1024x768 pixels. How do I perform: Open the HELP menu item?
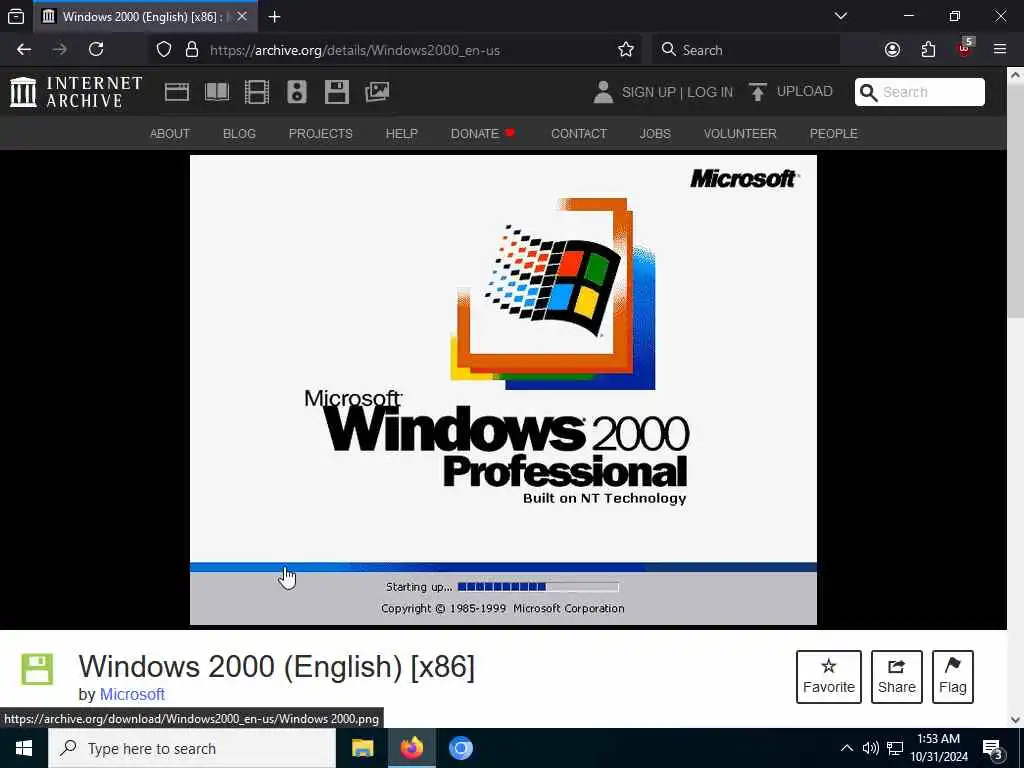[402, 133]
